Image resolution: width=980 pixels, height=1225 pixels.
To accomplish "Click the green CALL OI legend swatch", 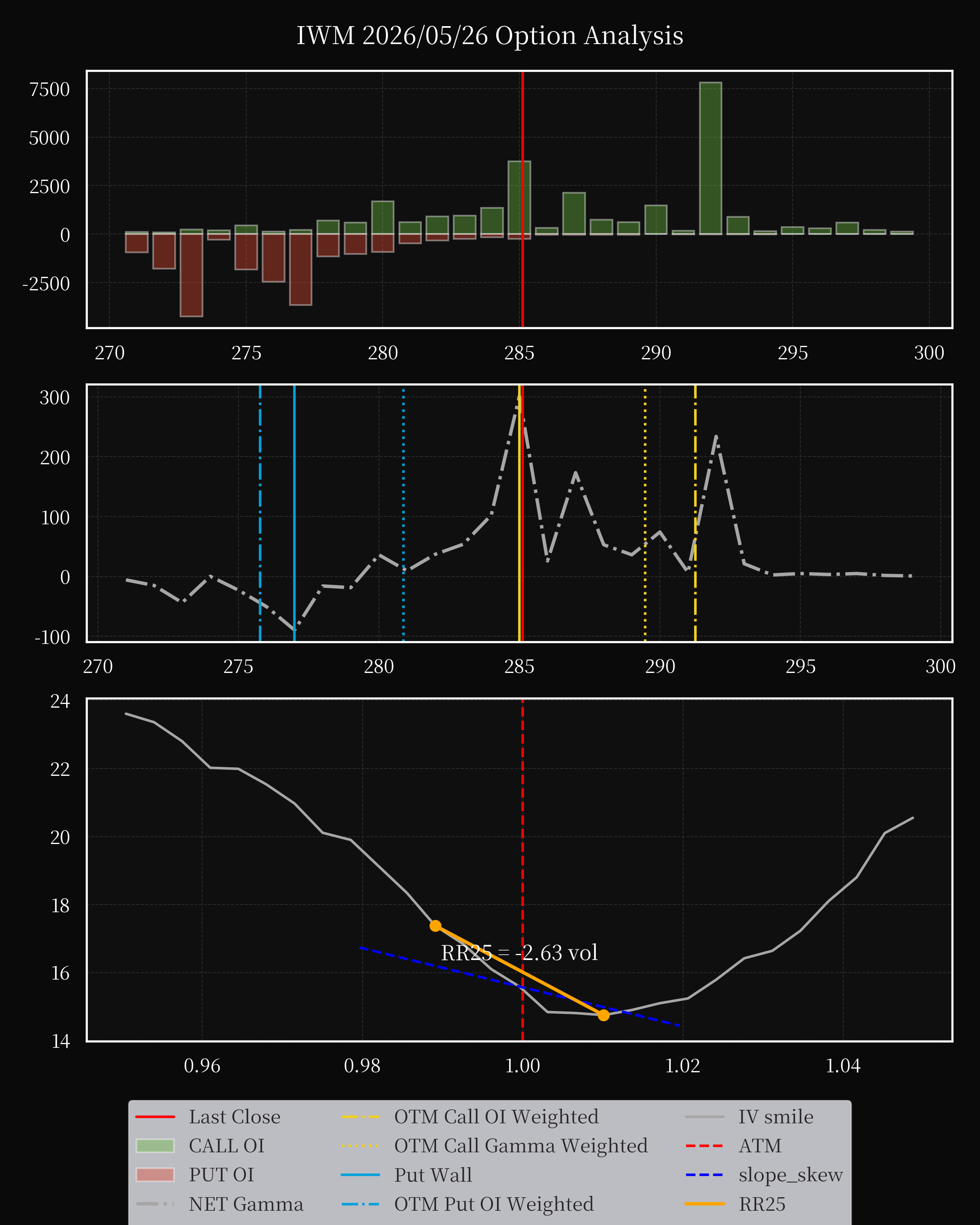I will 155,1146.
